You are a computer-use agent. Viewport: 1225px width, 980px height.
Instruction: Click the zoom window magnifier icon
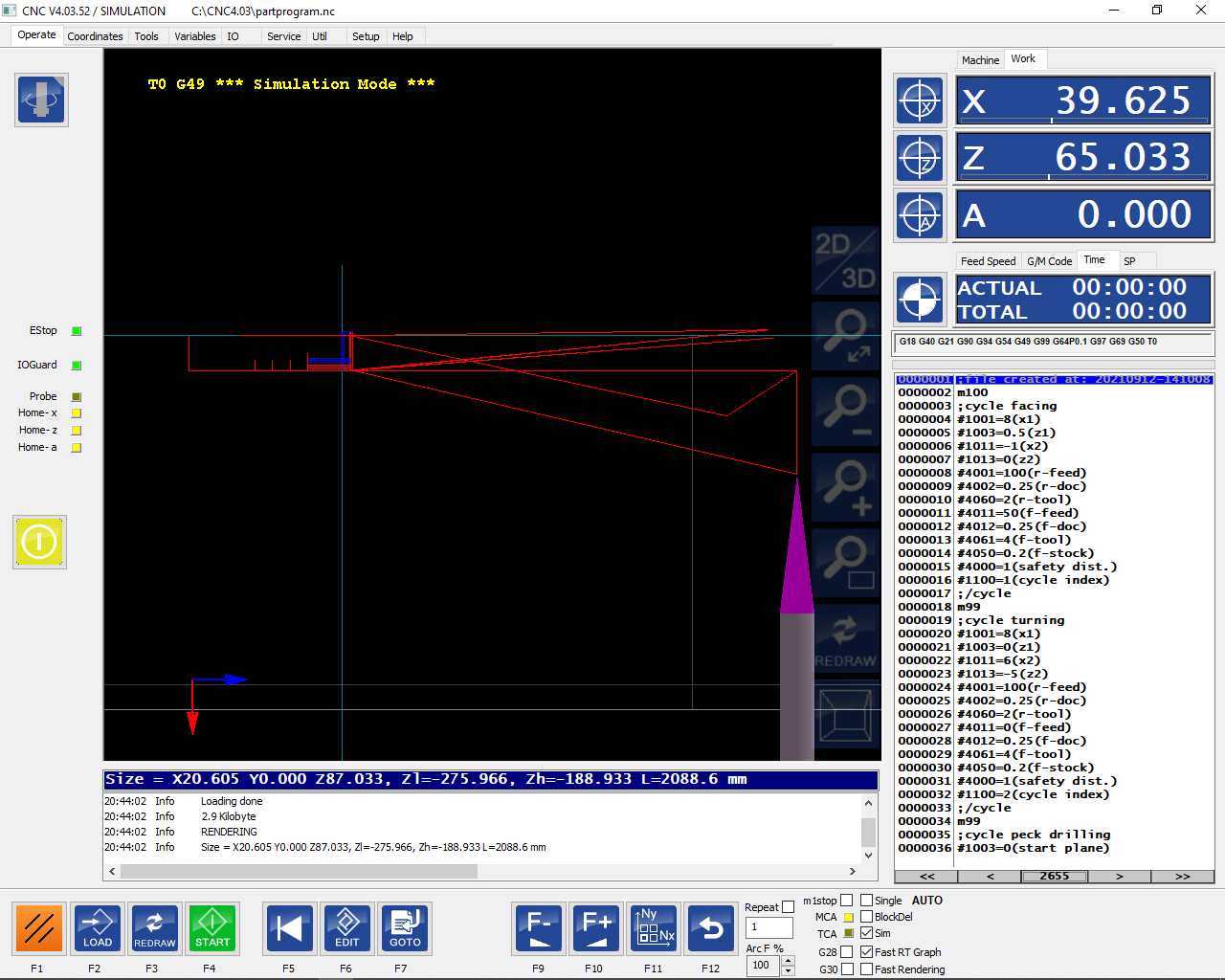pos(846,563)
